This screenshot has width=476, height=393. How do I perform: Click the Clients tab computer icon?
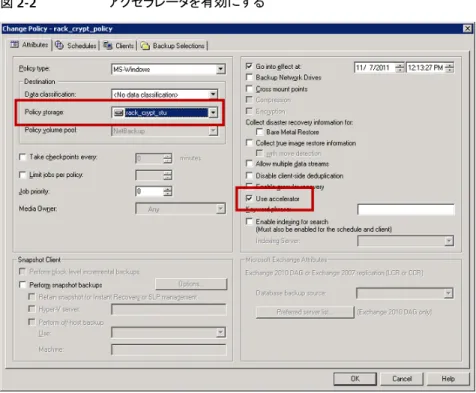[107, 45]
